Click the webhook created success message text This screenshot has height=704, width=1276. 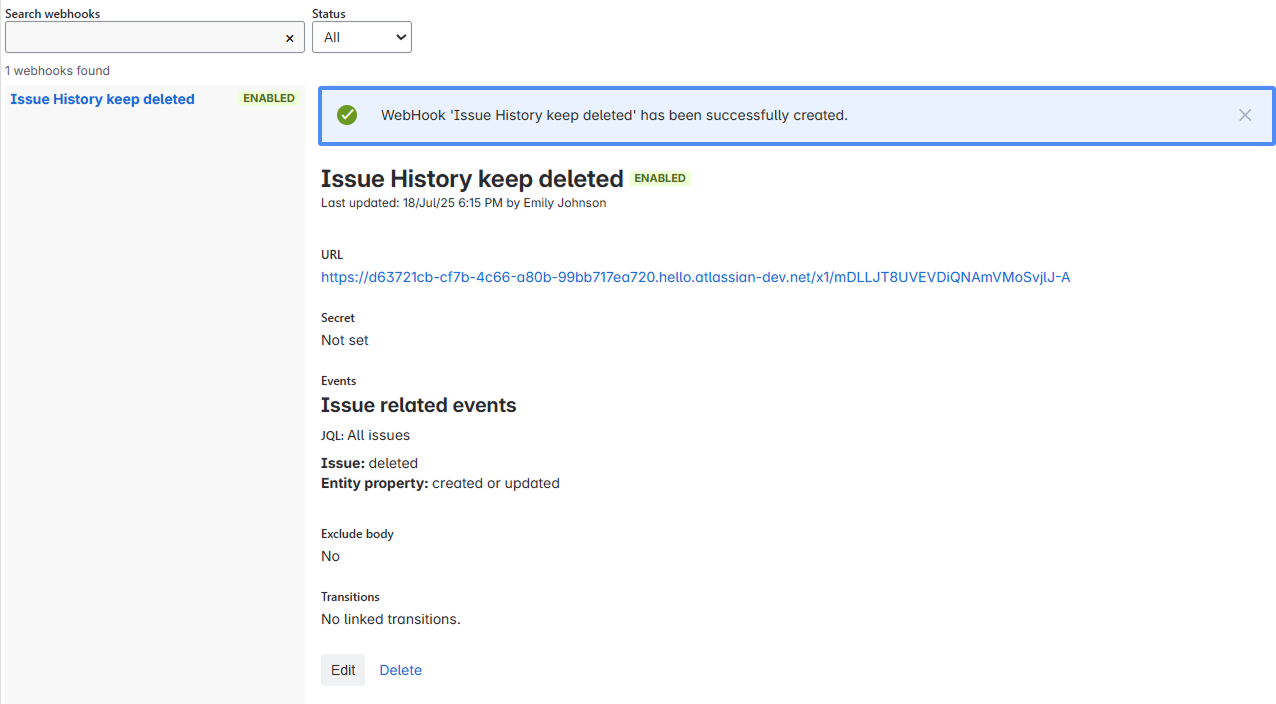(x=614, y=115)
